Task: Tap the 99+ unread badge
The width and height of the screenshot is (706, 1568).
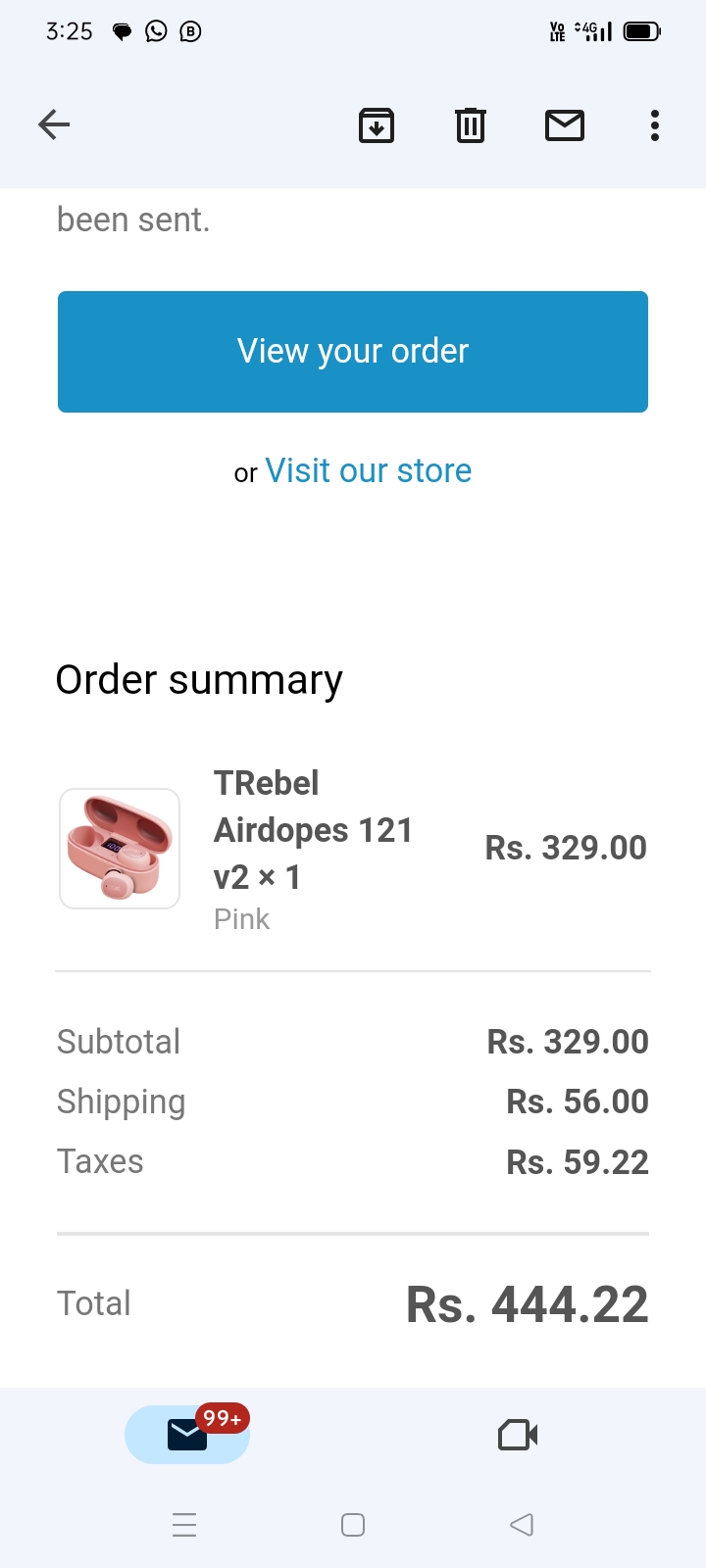Action: [x=223, y=1418]
